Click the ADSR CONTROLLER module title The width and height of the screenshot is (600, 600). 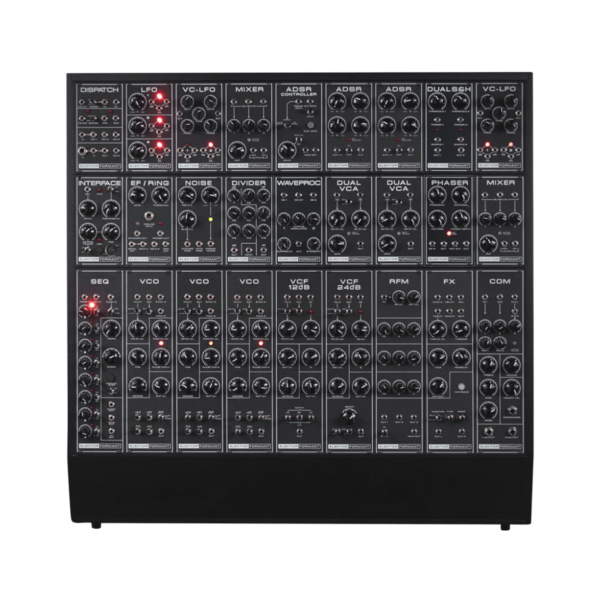click(x=299, y=91)
